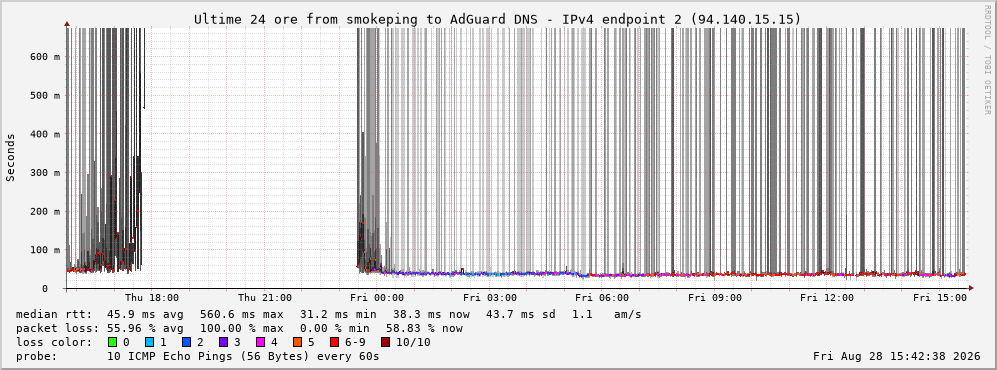Click the light blue loss color 1 swatch
997x370 pixels.
click(x=150, y=343)
